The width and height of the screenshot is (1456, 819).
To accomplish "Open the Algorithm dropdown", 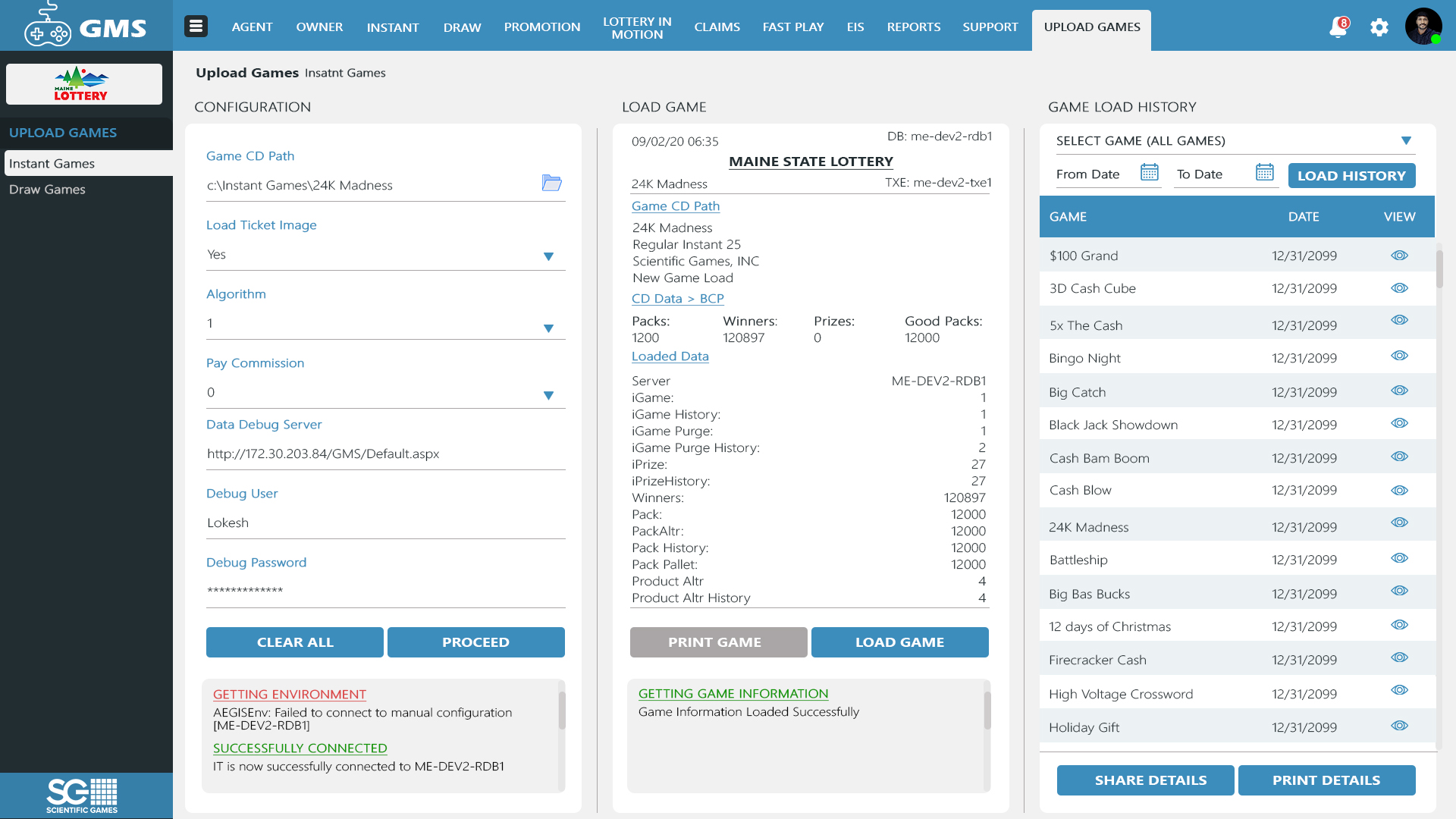I will pyautogui.click(x=548, y=328).
